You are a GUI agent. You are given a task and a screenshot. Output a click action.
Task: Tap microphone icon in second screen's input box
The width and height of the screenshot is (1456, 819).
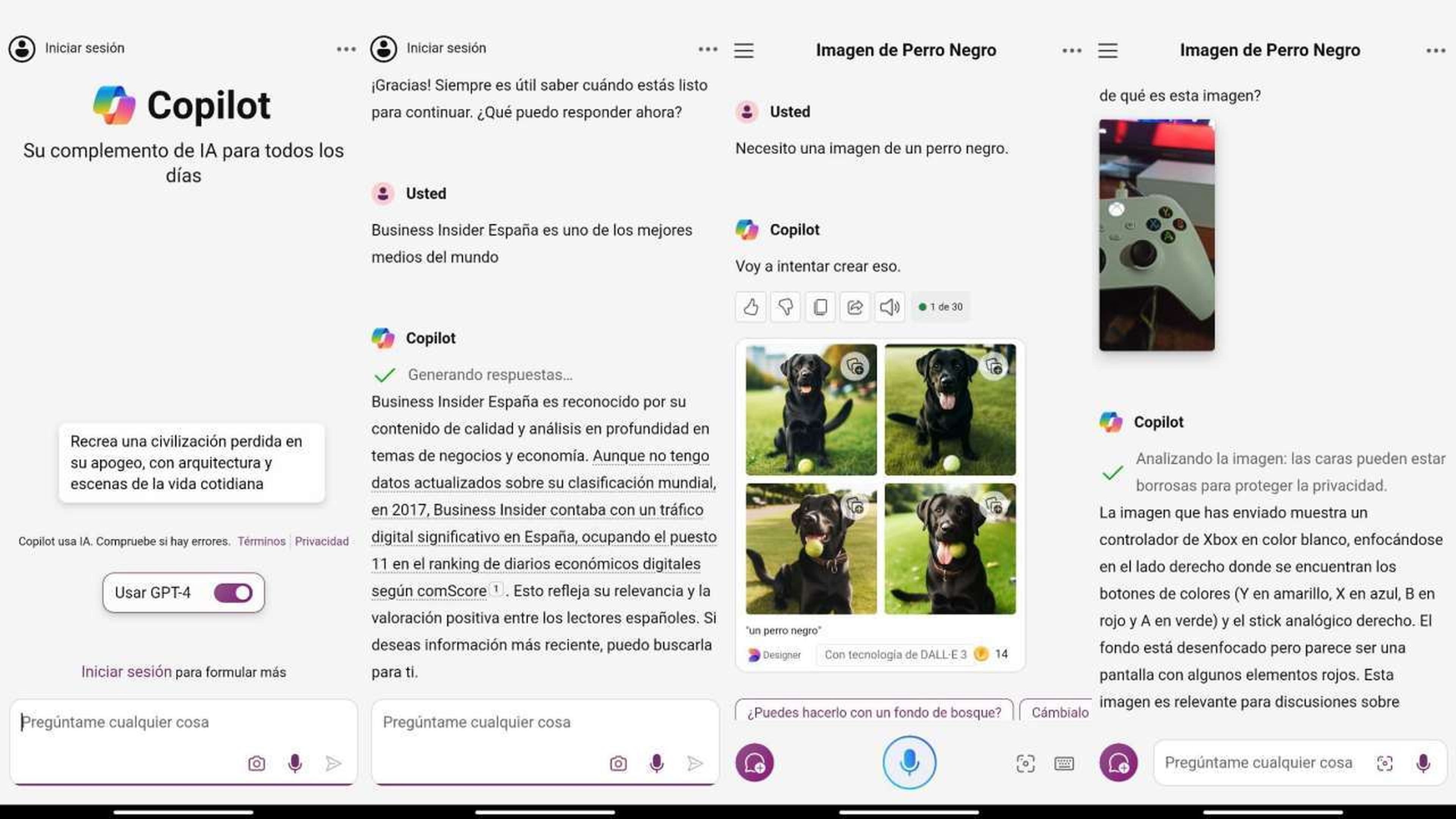tap(657, 764)
